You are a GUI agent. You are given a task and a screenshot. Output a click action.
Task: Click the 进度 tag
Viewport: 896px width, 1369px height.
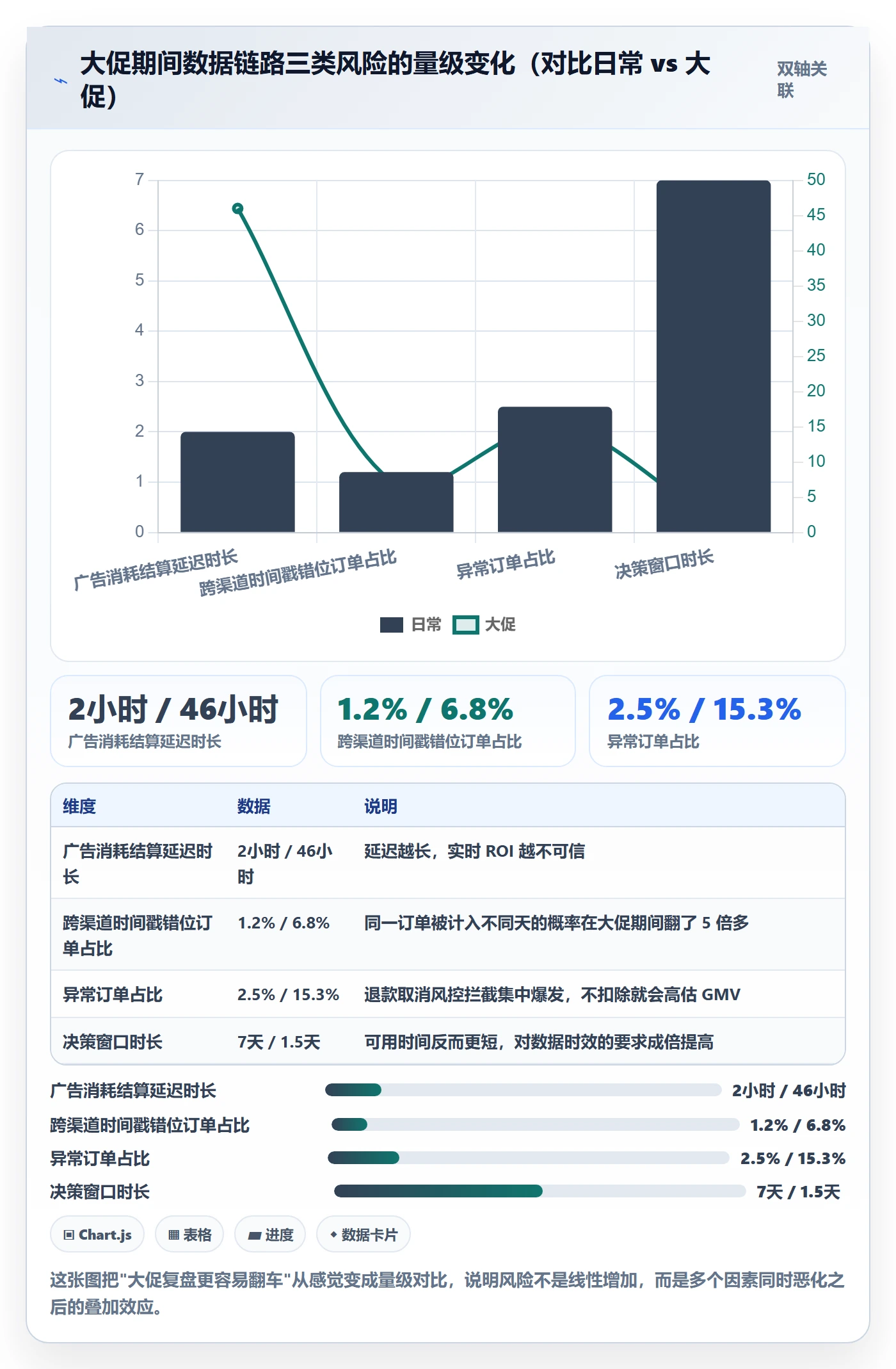pyautogui.click(x=270, y=1235)
